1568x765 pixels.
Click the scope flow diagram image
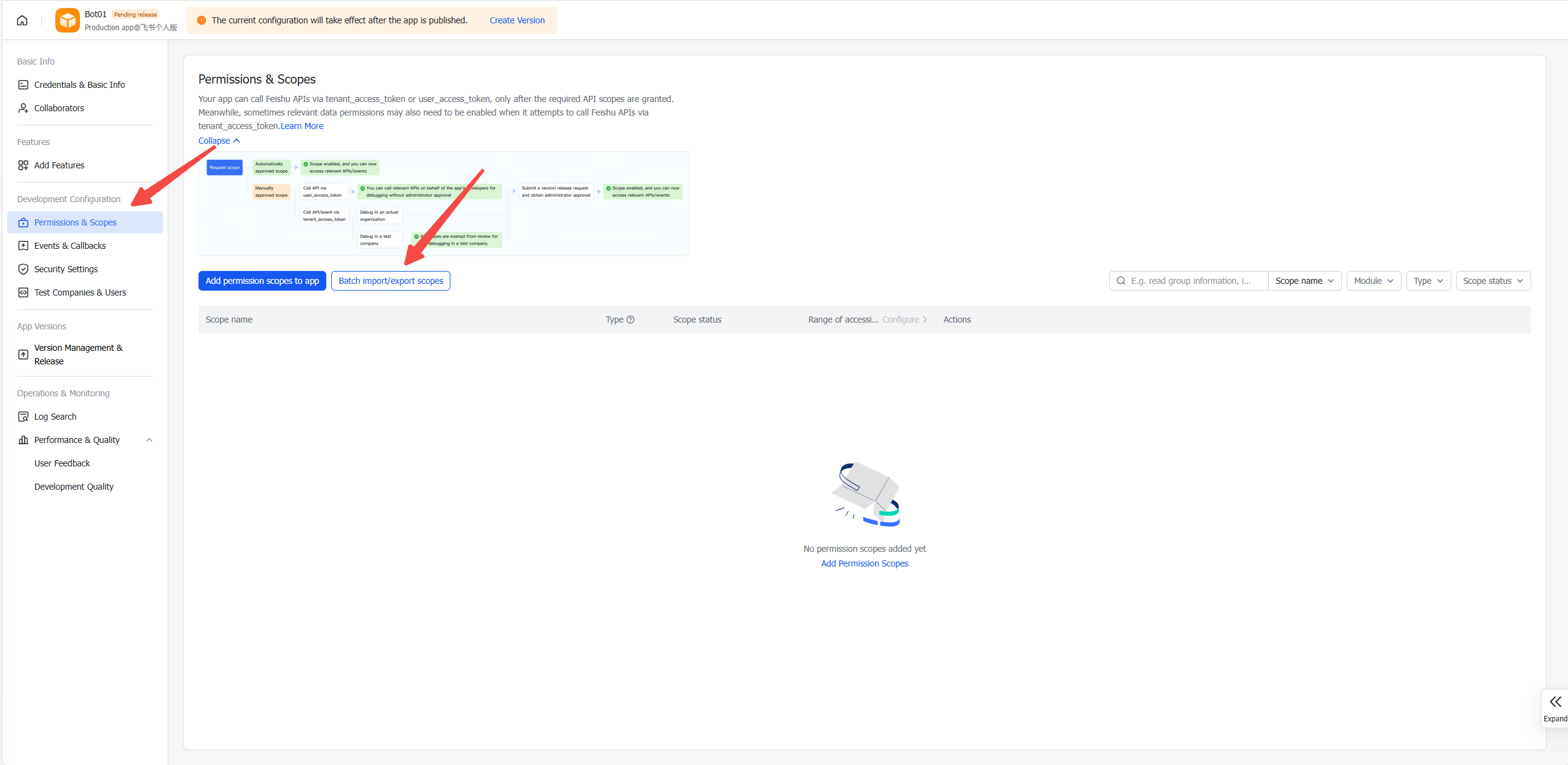(444, 204)
